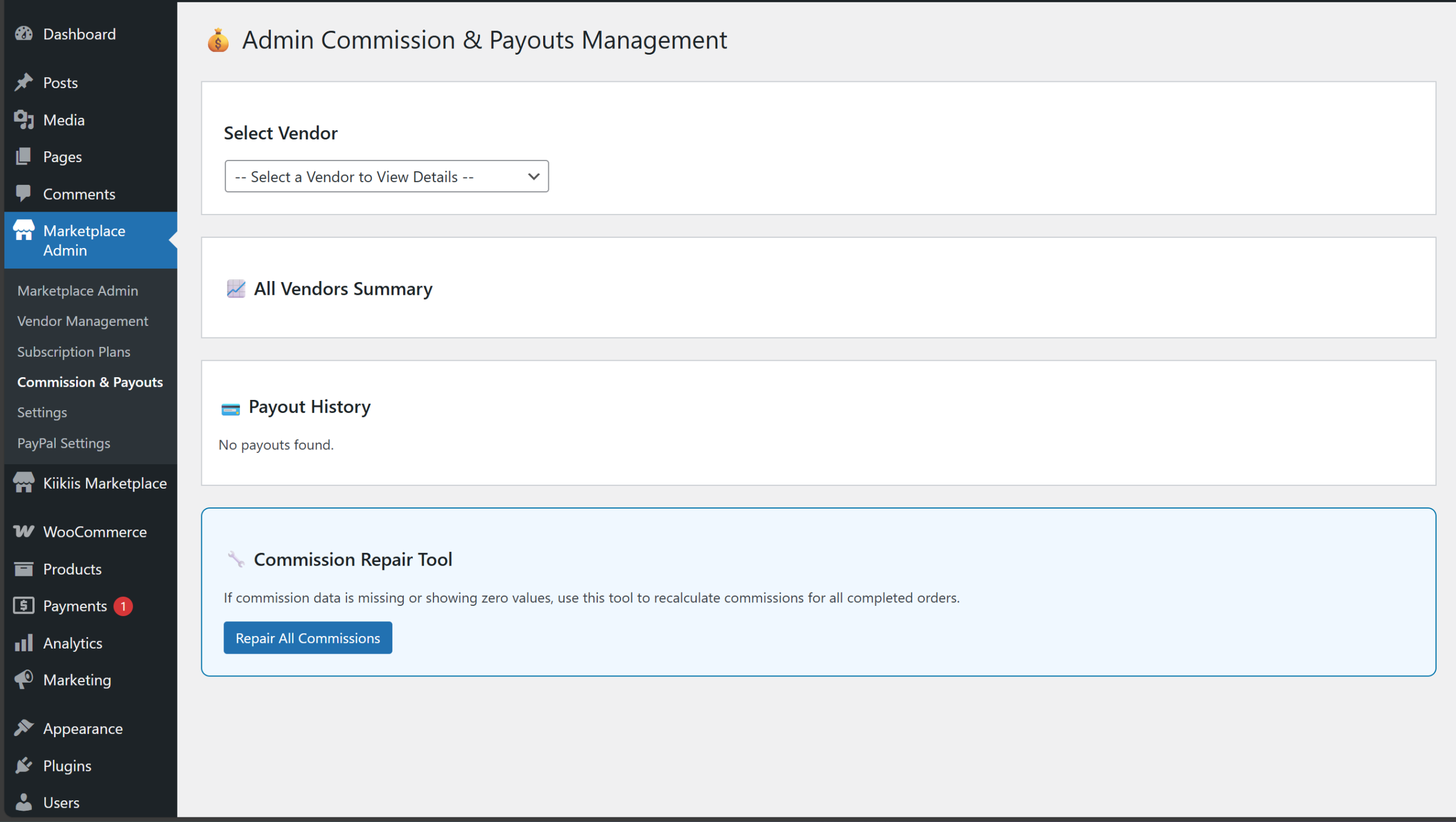Click the Kiikiis Marketplace store icon
1456x822 pixels.
[23, 482]
